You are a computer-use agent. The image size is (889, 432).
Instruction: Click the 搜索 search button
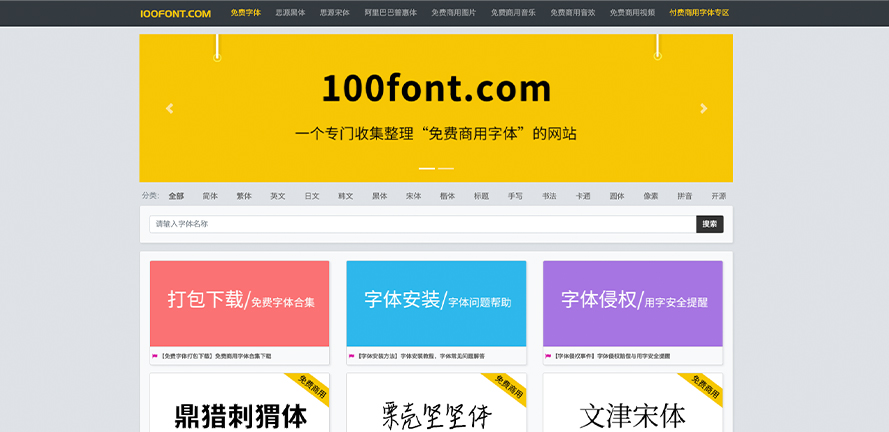tap(710, 224)
